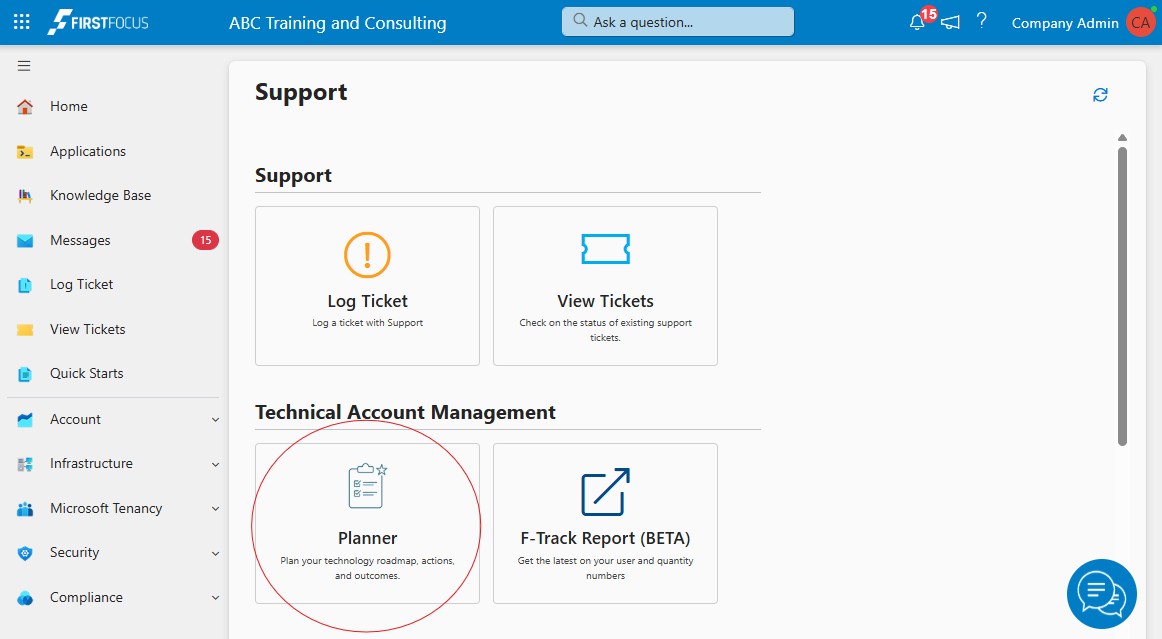Click the app launcher grid icon

pos(21,21)
